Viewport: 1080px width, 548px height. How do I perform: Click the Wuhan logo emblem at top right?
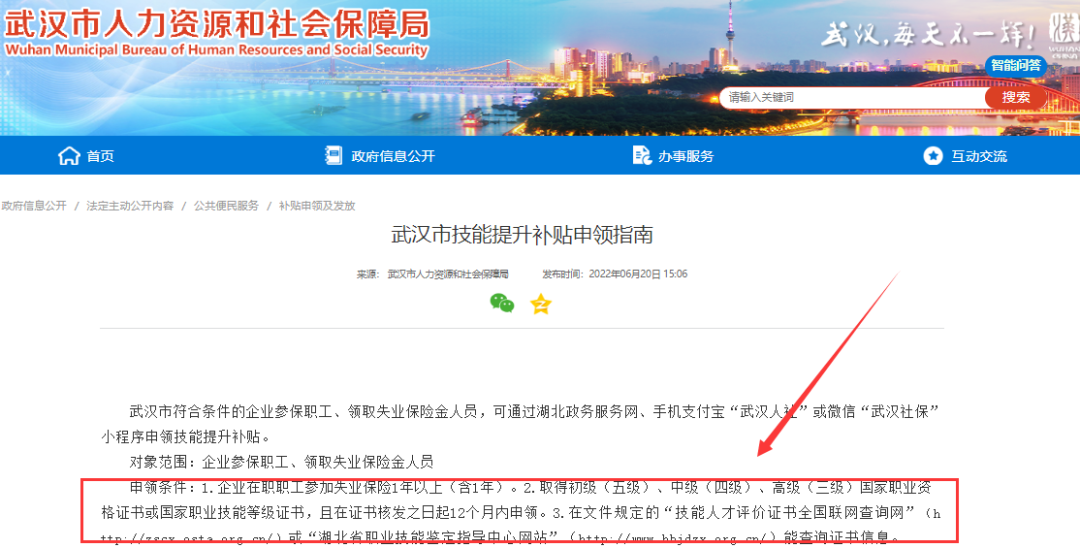coord(1063,33)
